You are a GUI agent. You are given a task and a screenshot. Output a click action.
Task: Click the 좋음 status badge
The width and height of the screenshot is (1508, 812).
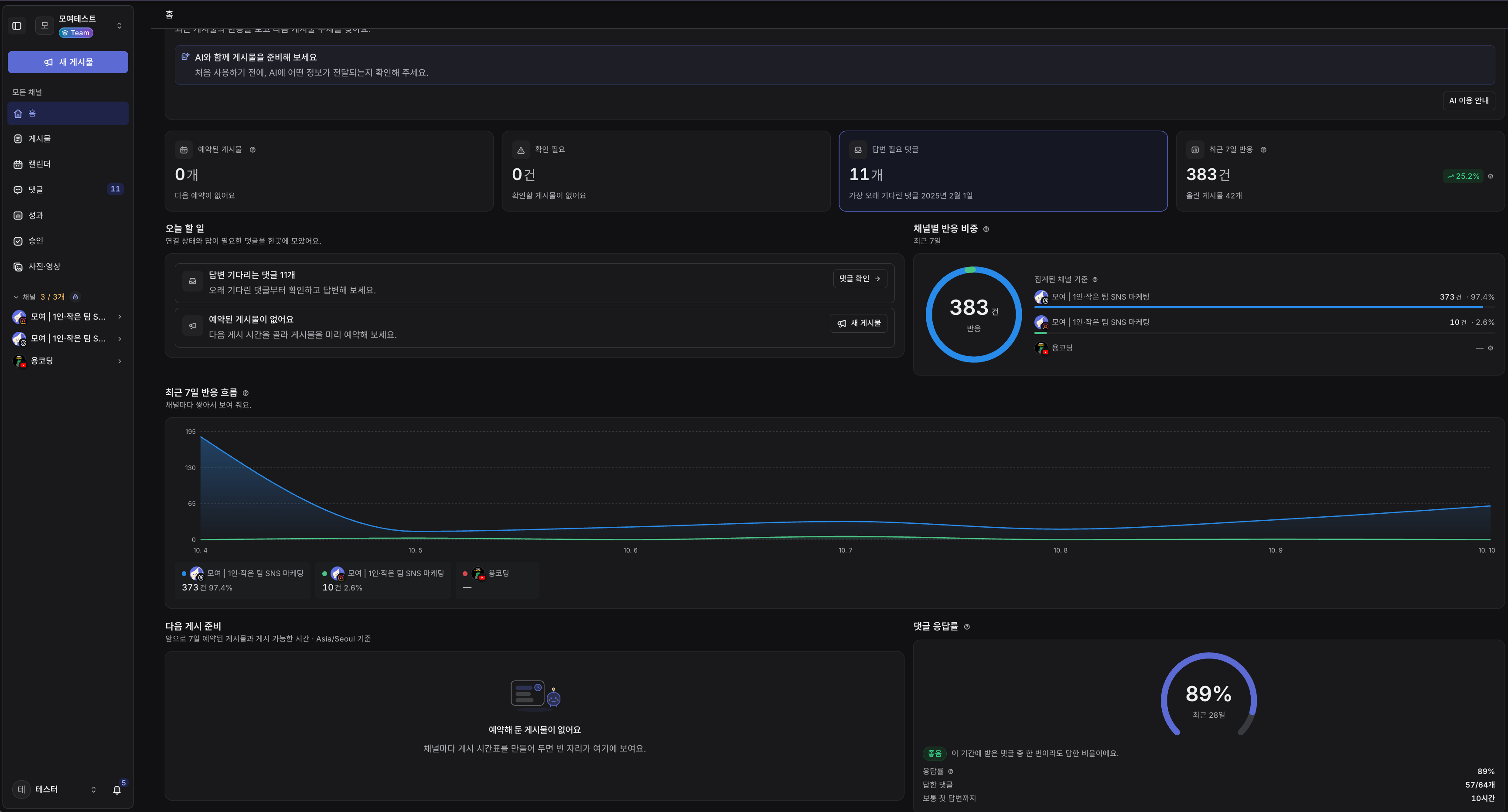934,754
